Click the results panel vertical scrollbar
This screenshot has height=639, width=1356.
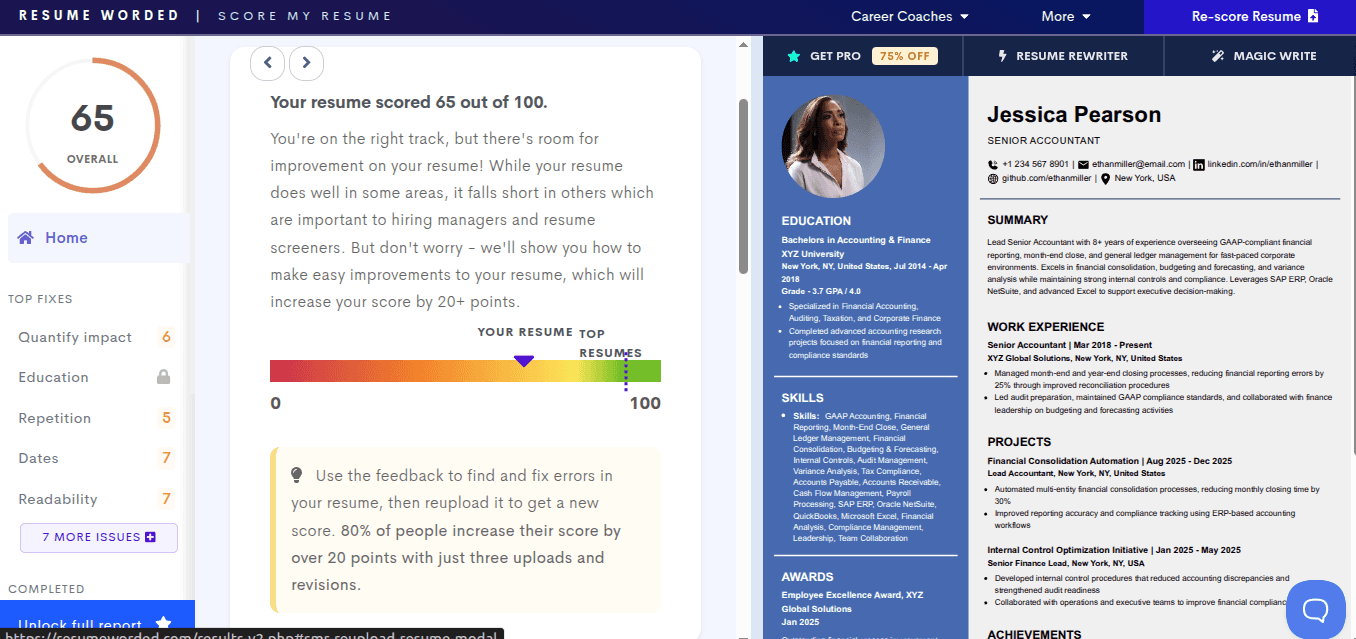[x=743, y=186]
